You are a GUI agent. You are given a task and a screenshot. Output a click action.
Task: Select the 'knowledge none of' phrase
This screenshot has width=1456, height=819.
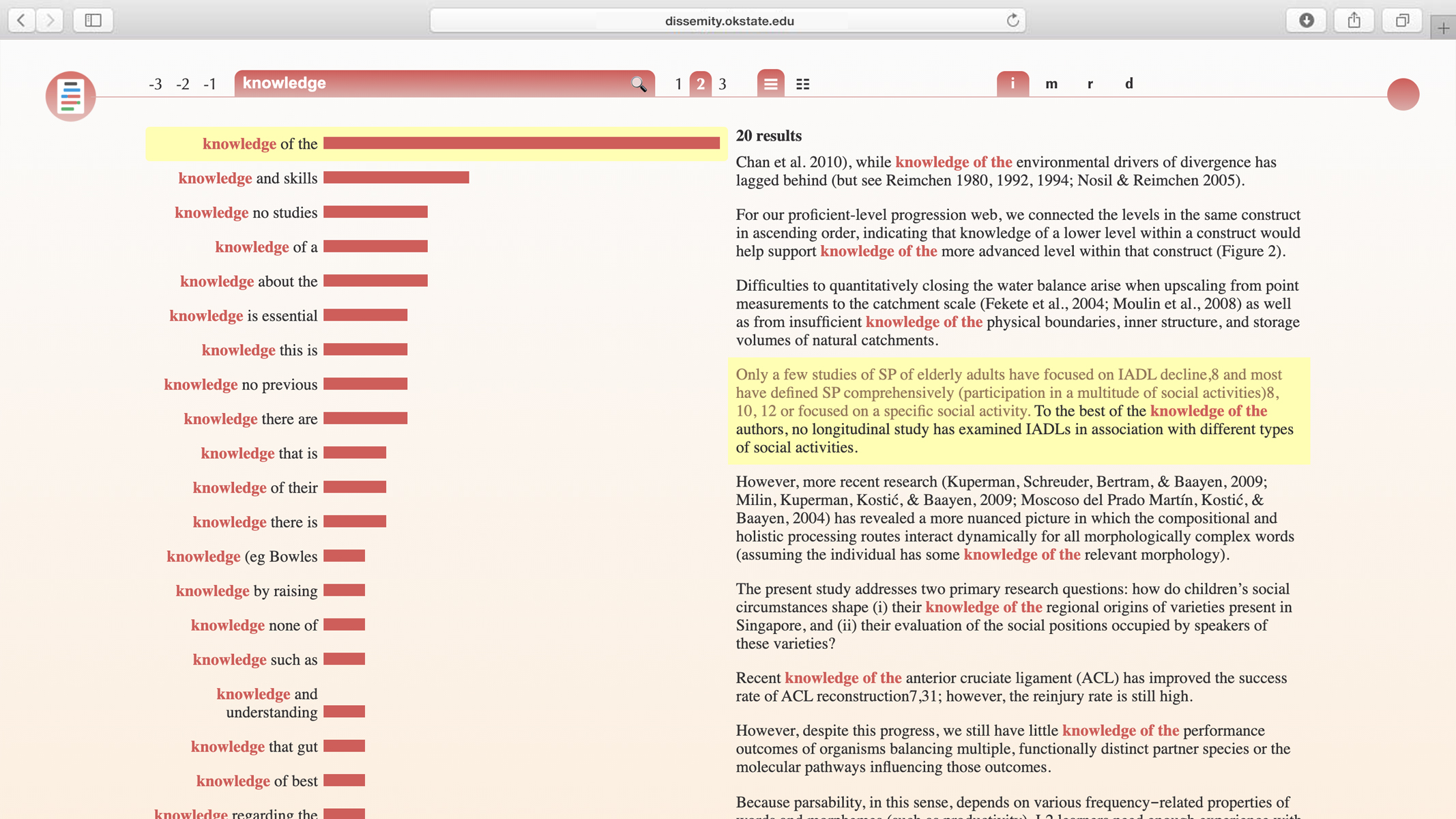point(254,625)
